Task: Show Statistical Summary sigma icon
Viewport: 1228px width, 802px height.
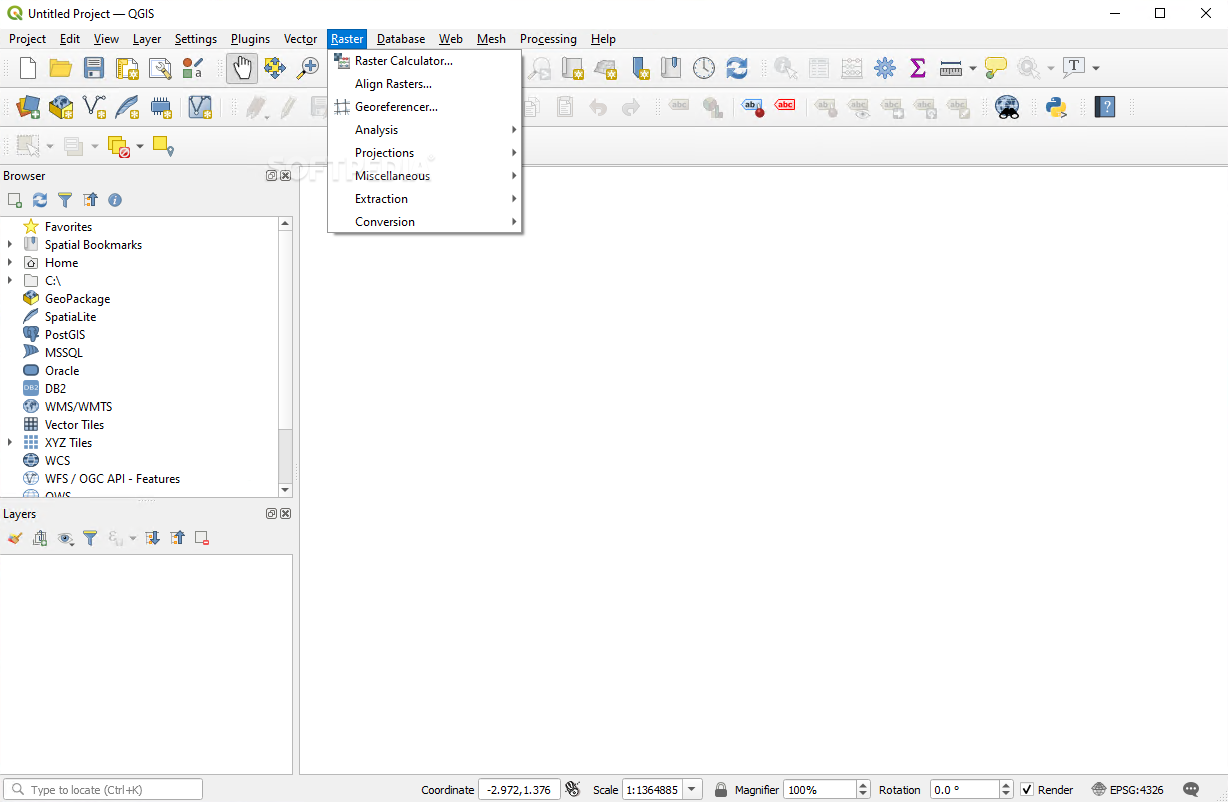Action: pos(918,68)
